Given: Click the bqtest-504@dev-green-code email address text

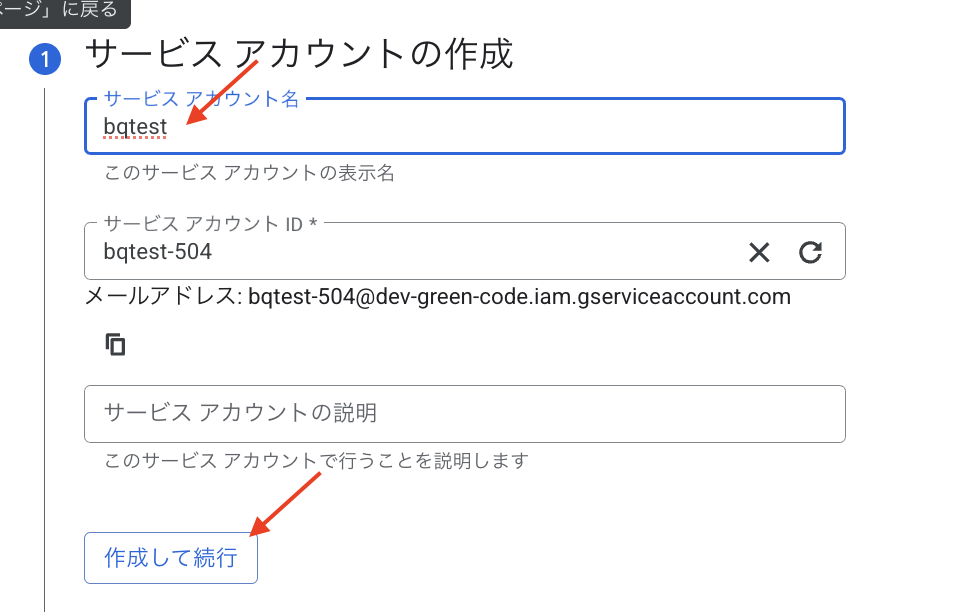Looking at the screenshot, I should (x=519, y=297).
